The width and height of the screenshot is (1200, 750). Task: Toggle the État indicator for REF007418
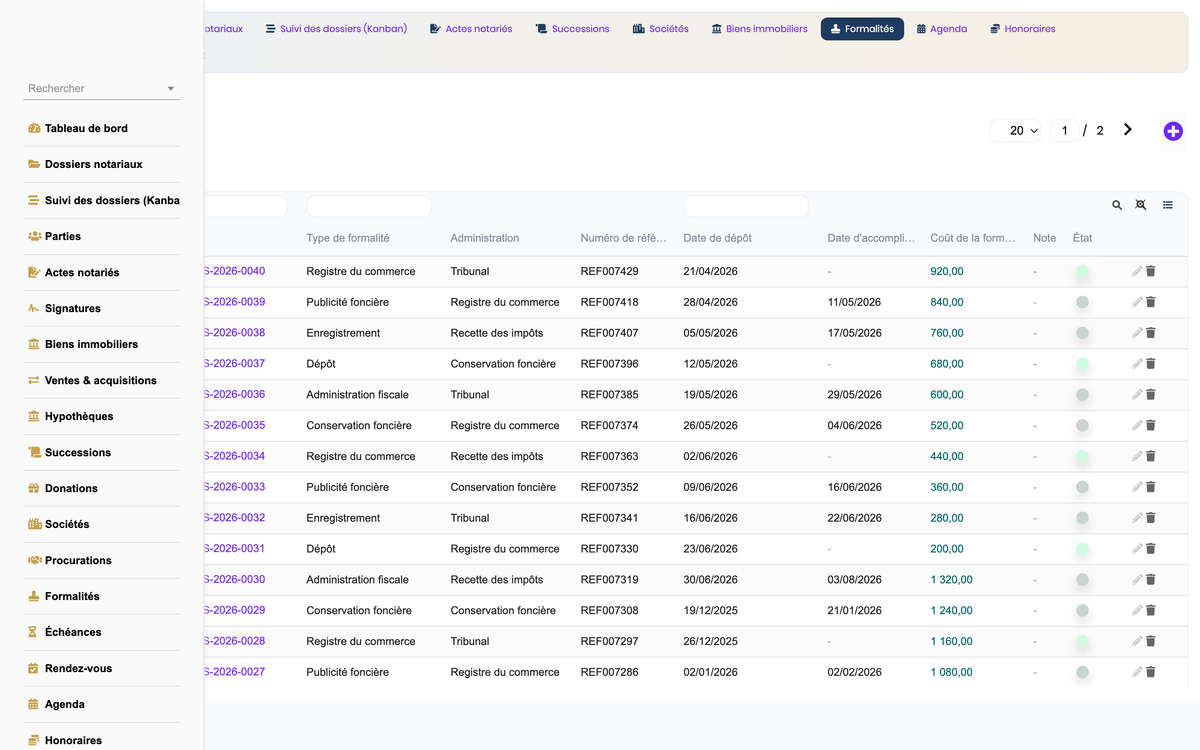1082,303
